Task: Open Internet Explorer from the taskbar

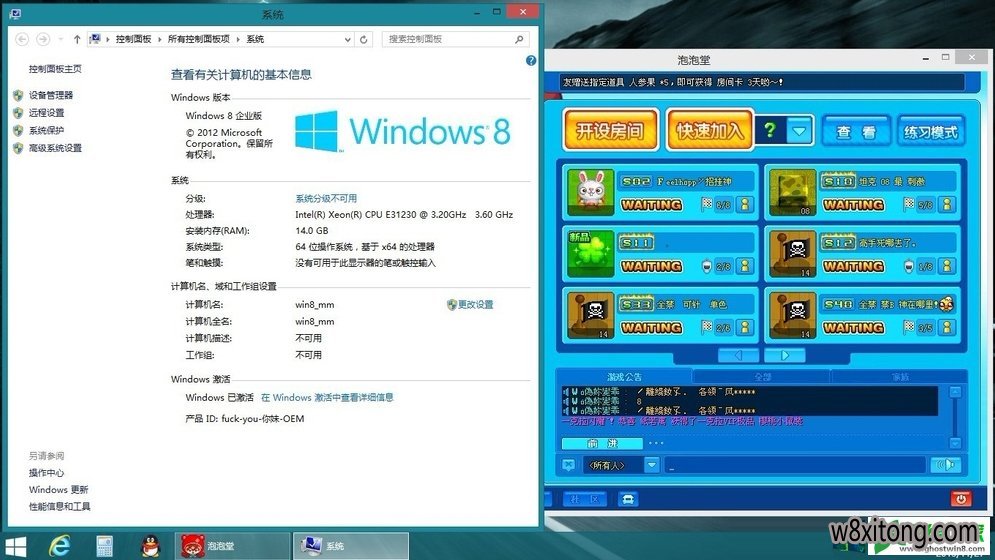Action: pyautogui.click(x=60, y=545)
